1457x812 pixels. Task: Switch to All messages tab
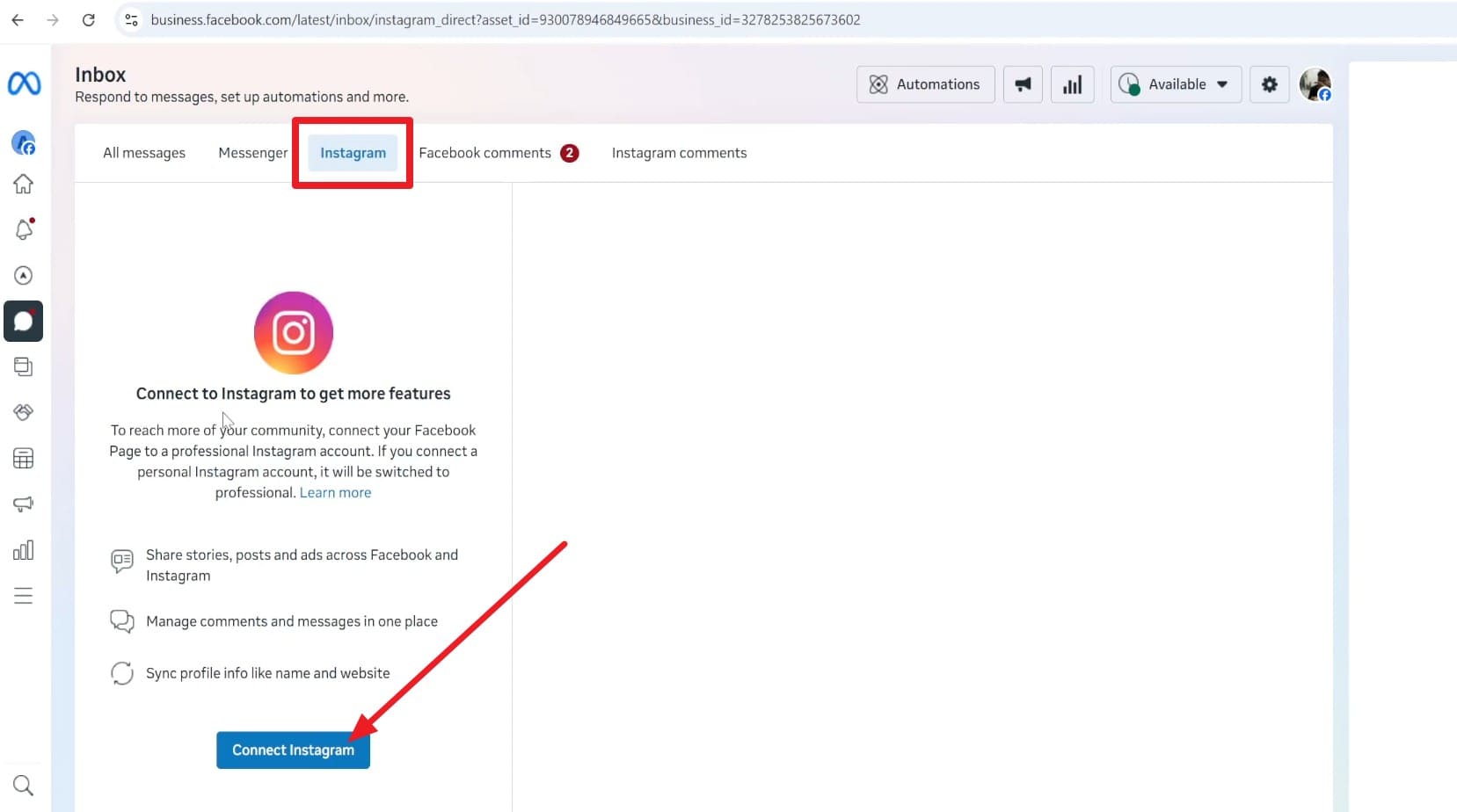click(144, 153)
